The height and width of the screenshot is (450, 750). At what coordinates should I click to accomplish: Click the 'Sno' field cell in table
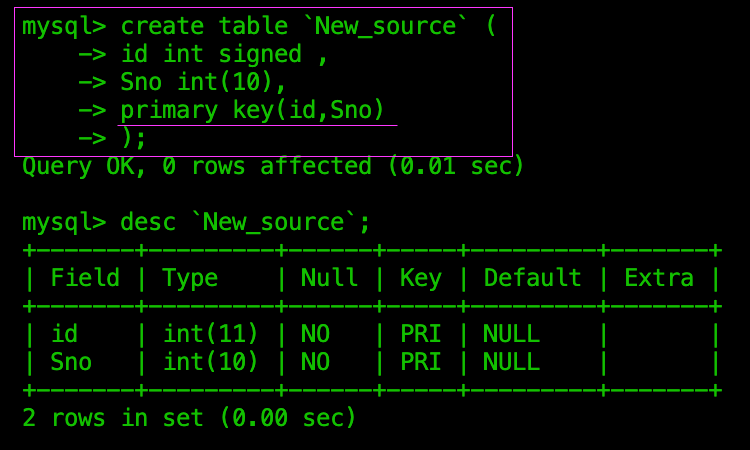pyautogui.click(x=71, y=362)
